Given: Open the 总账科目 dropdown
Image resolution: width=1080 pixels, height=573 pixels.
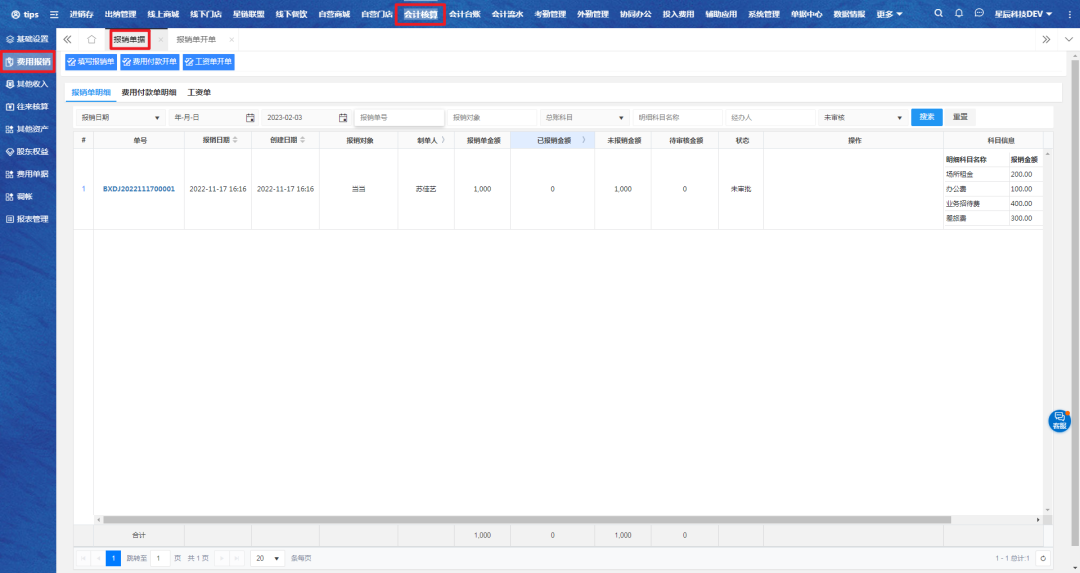Looking at the screenshot, I should coord(584,117).
